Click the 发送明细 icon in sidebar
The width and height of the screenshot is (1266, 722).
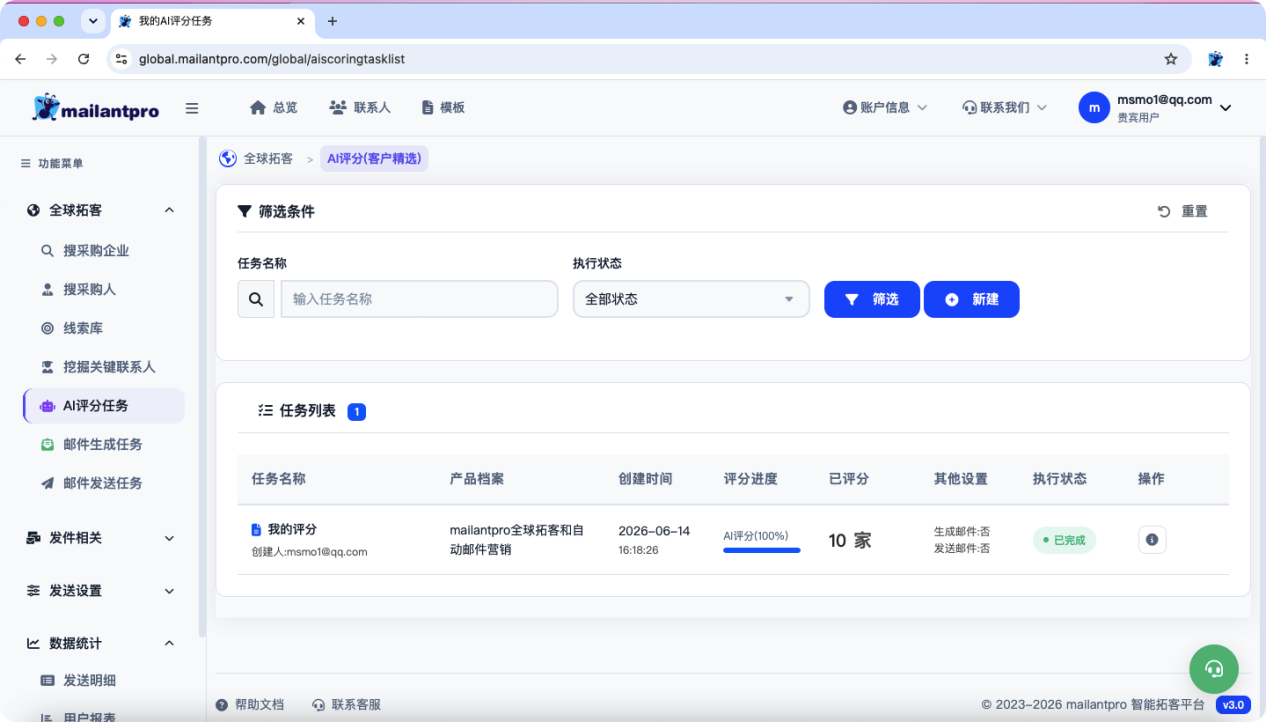click(x=47, y=680)
